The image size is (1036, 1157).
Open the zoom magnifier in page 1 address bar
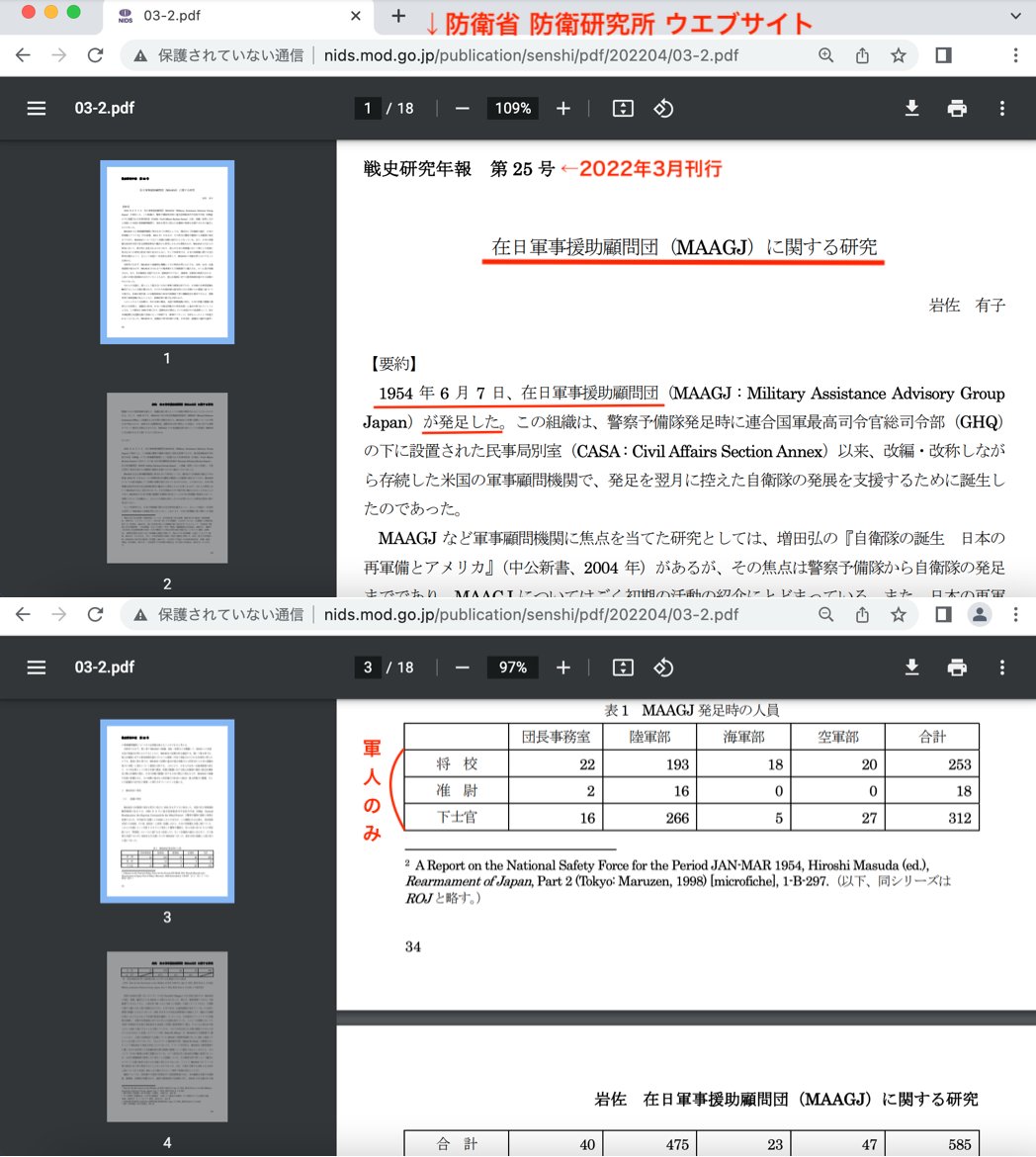coord(825,55)
